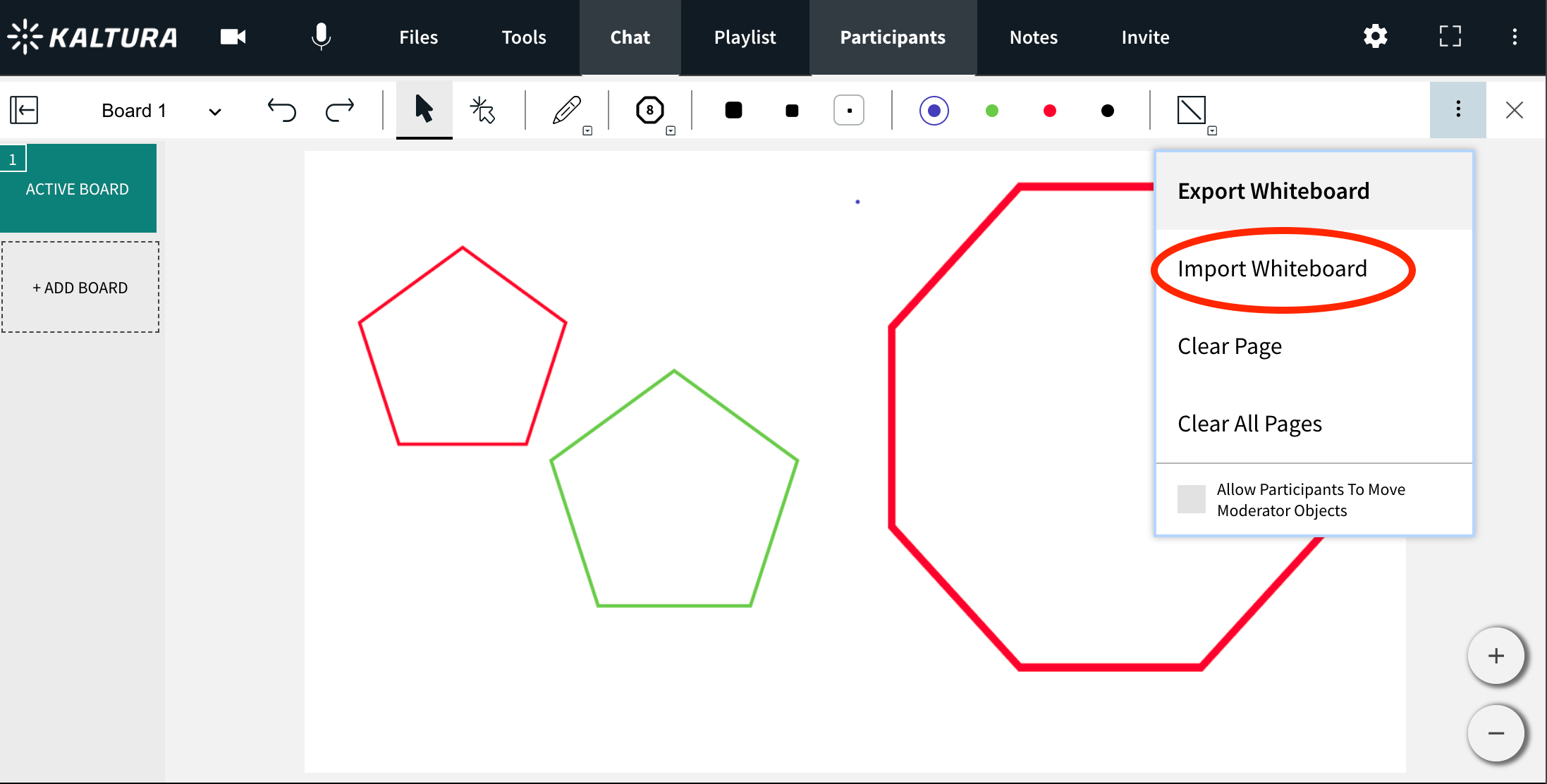Select the pointer arrow tool

(x=424, y=110)
